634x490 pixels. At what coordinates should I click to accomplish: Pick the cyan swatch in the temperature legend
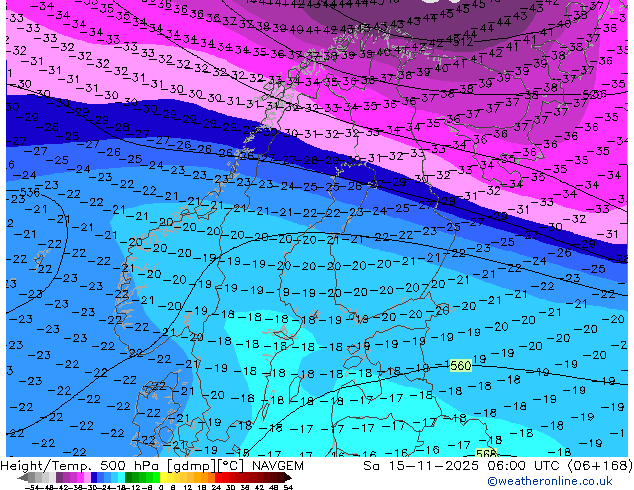point(121,477)
